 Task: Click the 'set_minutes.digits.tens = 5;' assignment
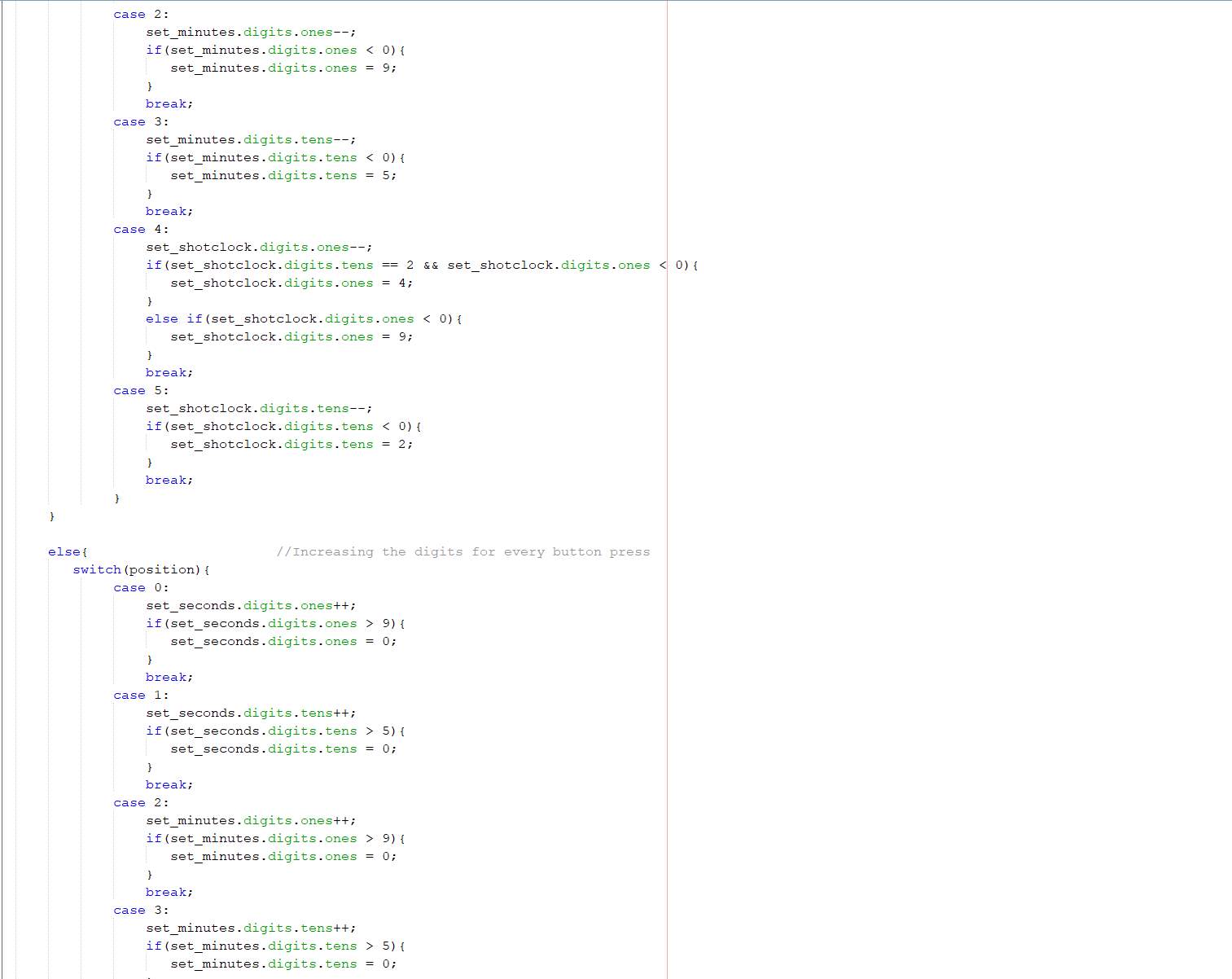click(283, 176)
